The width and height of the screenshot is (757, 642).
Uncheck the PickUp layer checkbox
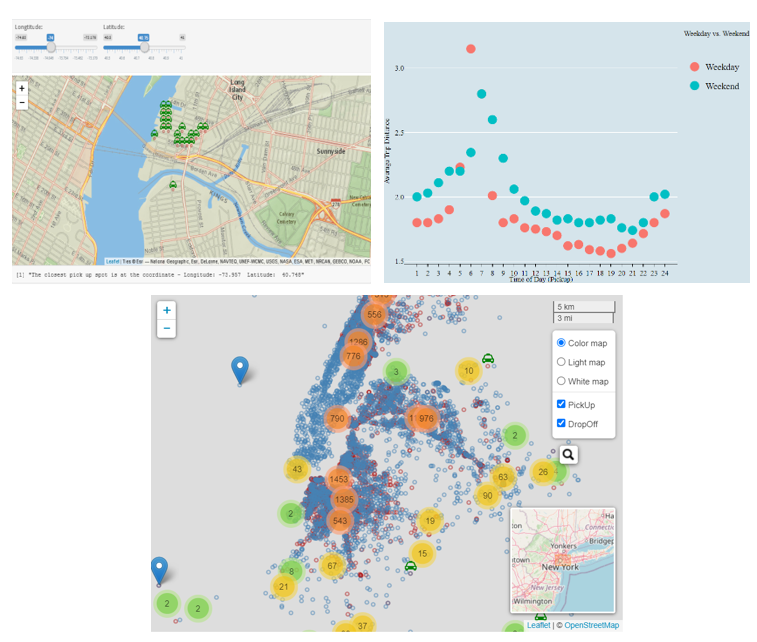[x=561, y=404]
